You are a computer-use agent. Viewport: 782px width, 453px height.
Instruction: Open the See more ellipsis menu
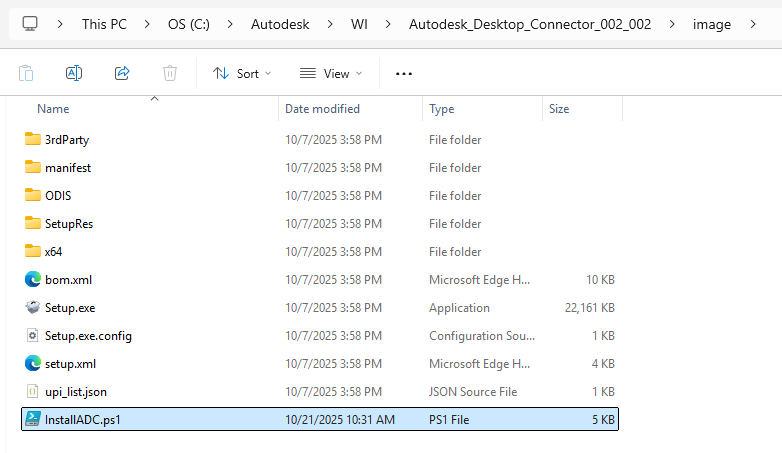(x=404, y=73)
